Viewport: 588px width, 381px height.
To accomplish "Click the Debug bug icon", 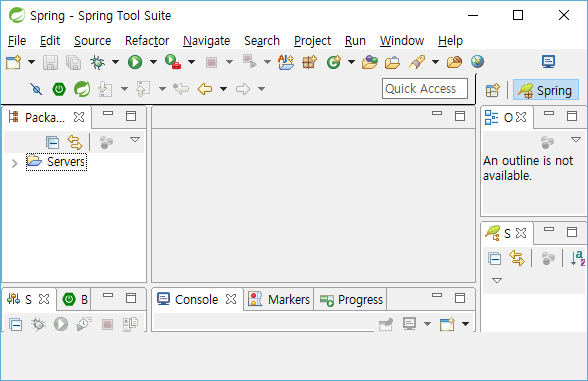I will pos(98,62).
